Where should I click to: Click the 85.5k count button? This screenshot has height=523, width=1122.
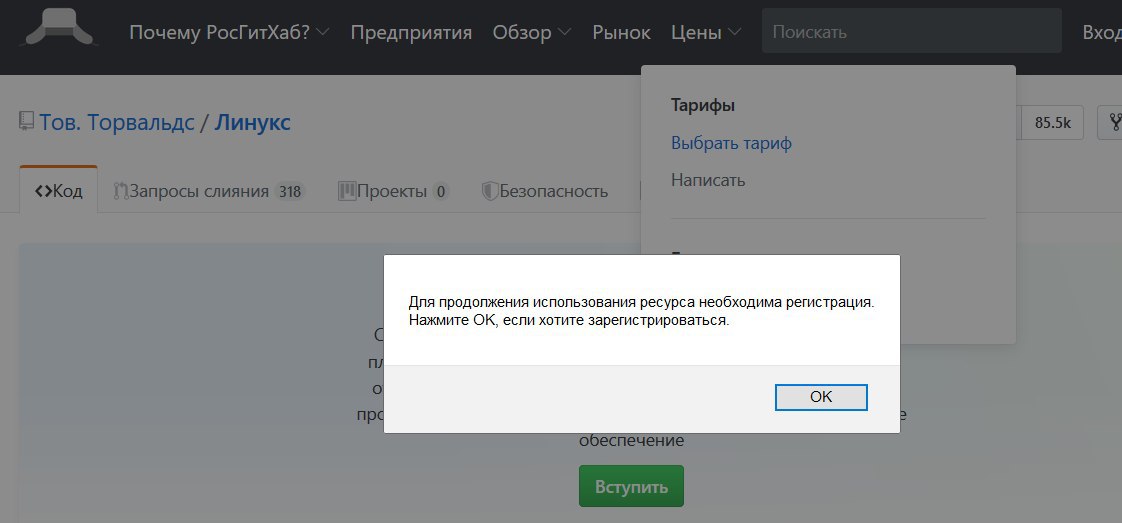[1052, 123]
